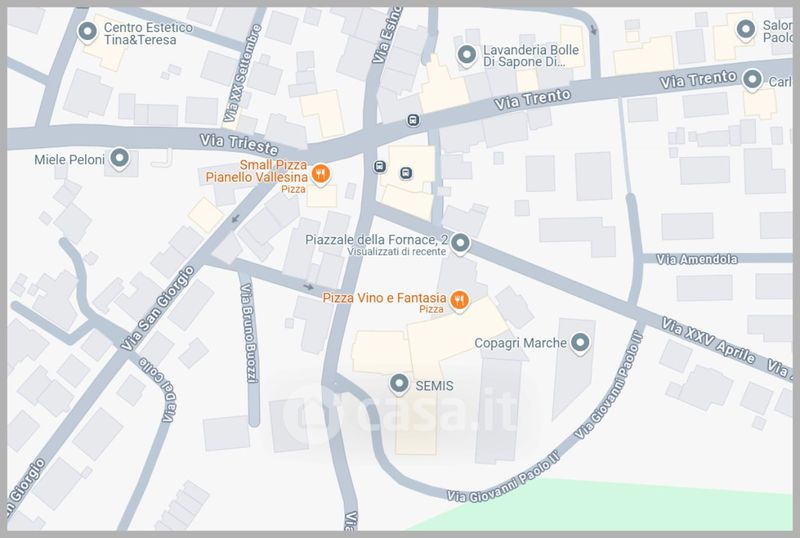Select the Lavanderia Bolle Di Sapone pin
800x538 pixels.
(x=466, y=55)
